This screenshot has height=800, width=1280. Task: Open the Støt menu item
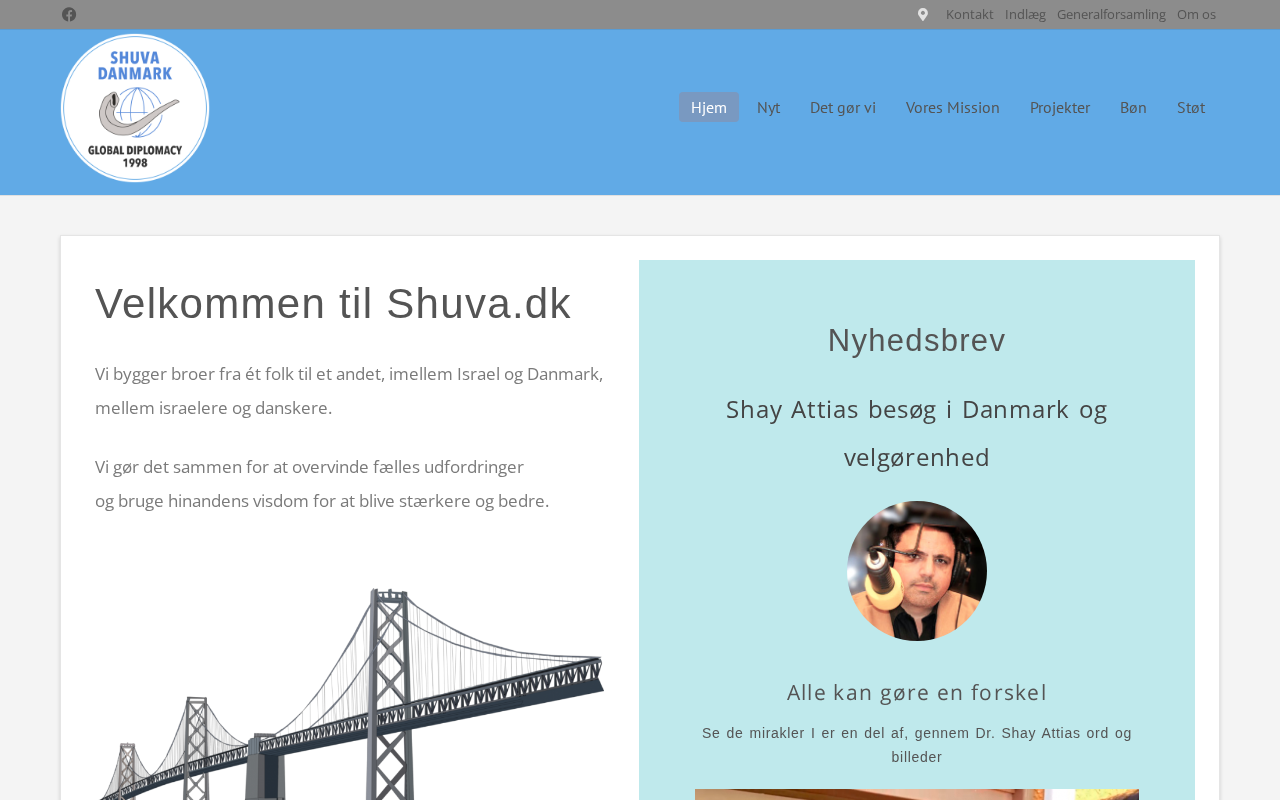(x=1191, y=107)
